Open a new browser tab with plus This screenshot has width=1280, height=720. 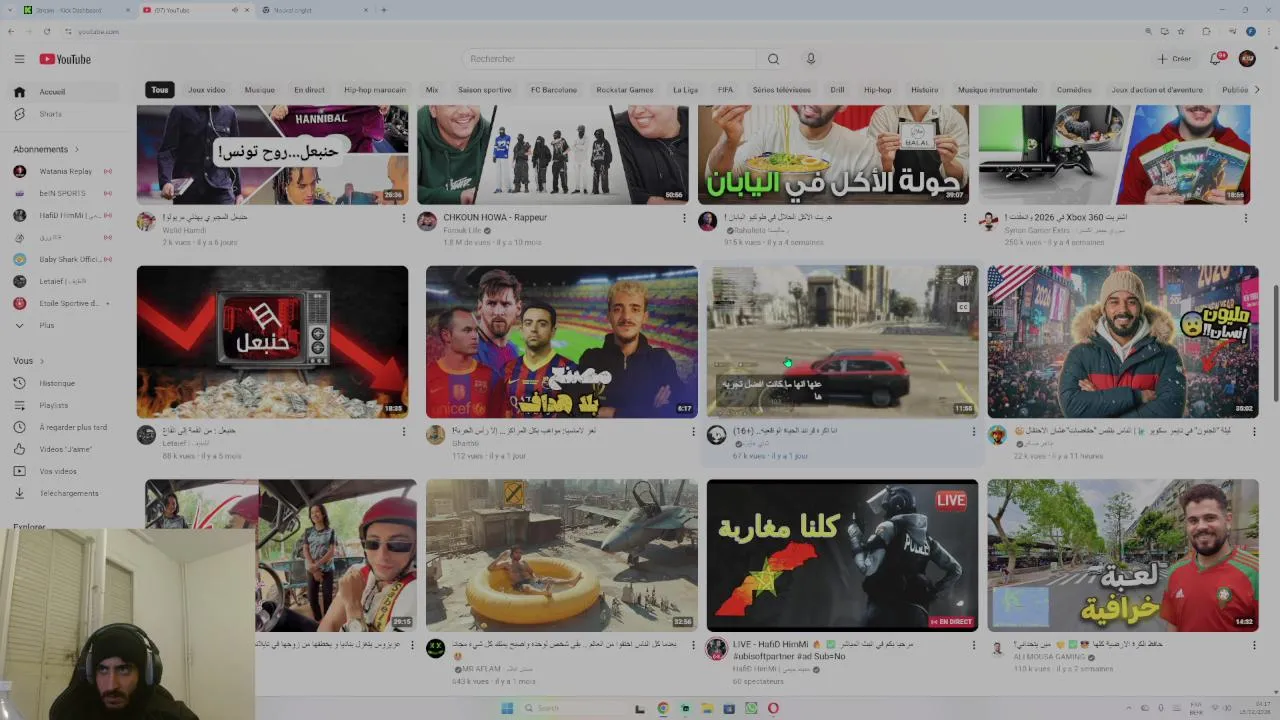click(x=383, y=10)
